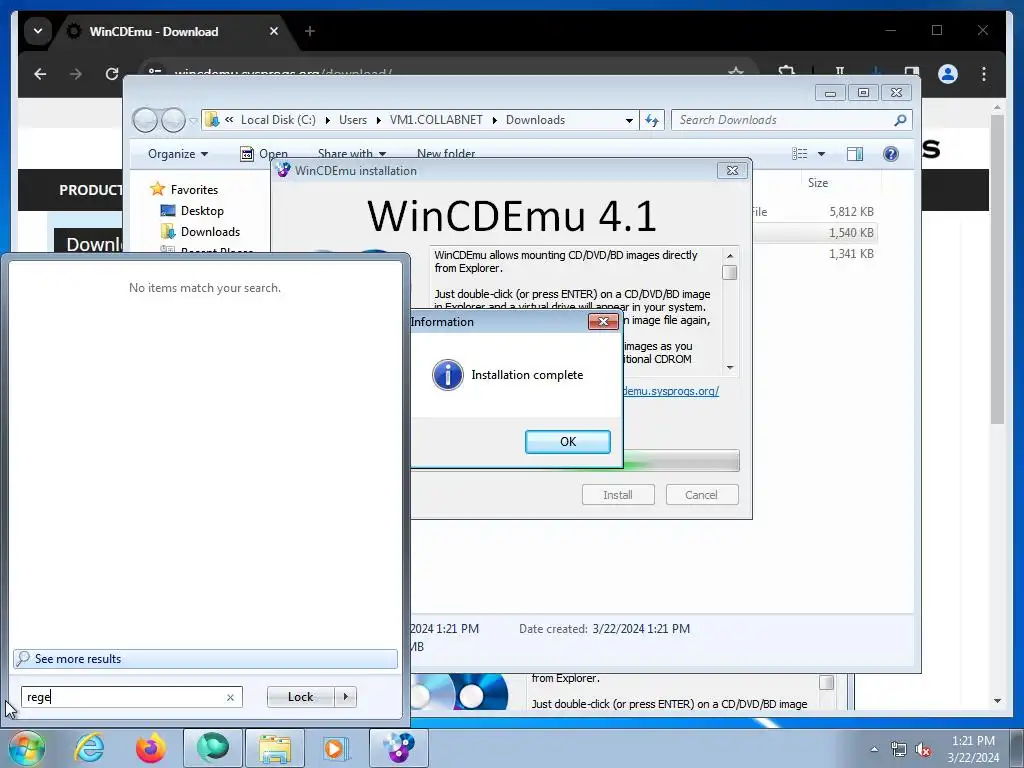Viewport: 1024px width, 768px height.
Task: Open the Share with menu
Action: [351, 153]
